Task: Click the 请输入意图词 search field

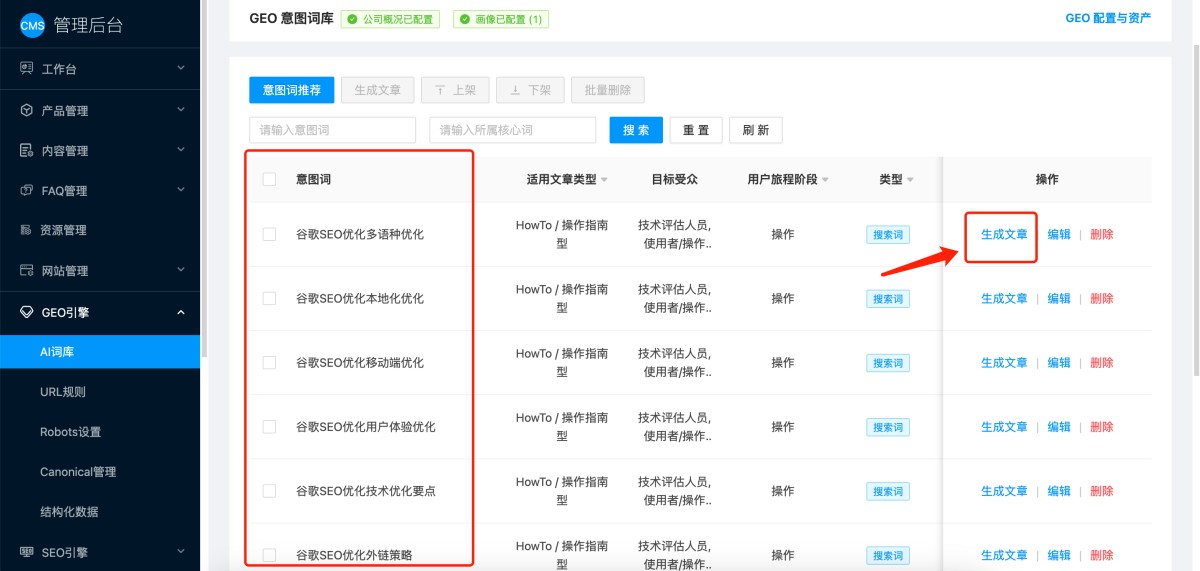Action: pos(332,130)
